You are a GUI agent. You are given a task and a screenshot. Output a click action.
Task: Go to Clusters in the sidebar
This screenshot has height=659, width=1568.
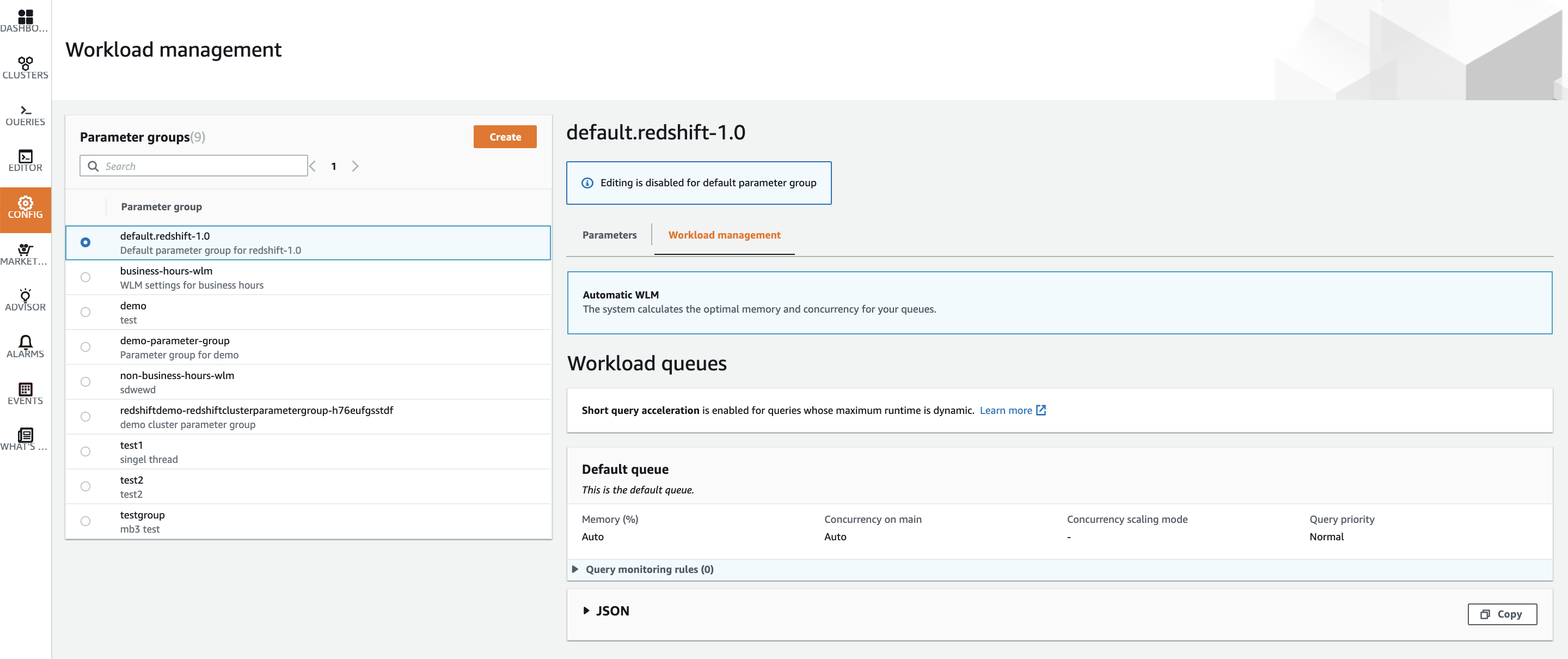click(26, 68)
